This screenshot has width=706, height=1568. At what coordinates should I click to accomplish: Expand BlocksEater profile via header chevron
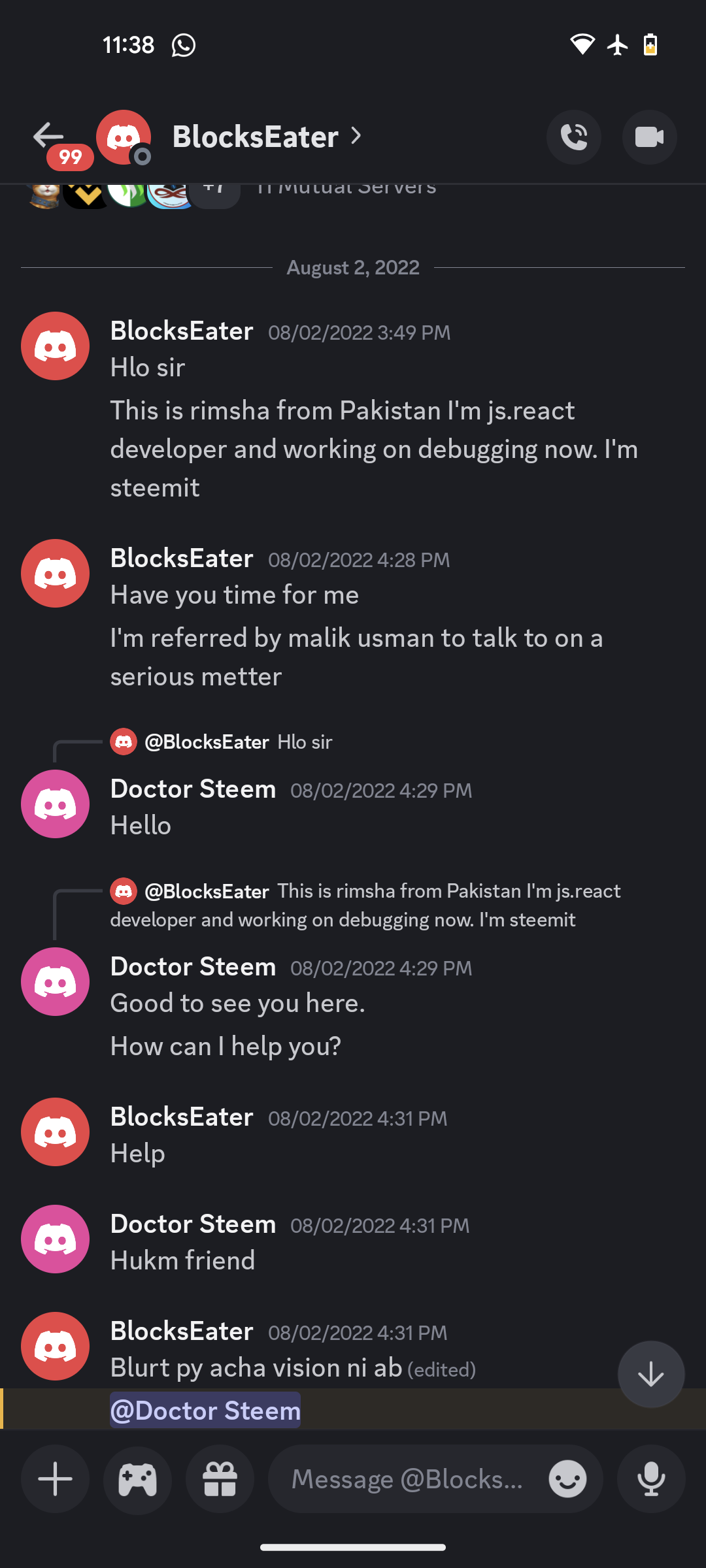pyautogui.click(x=356, y=136)
